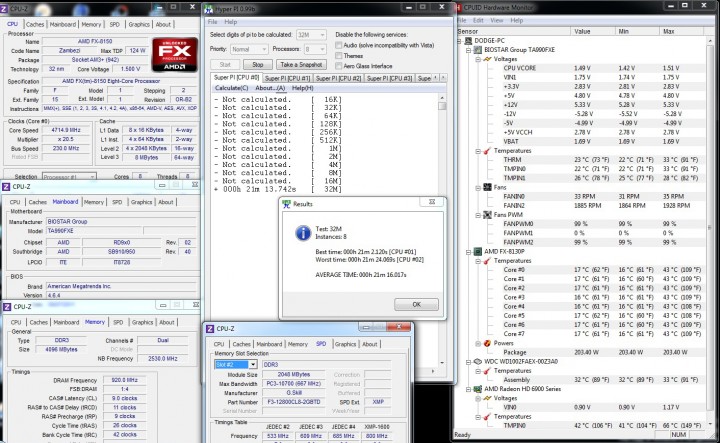Toggle the Themes checkbox in Hyper PI

pos(338,56)
